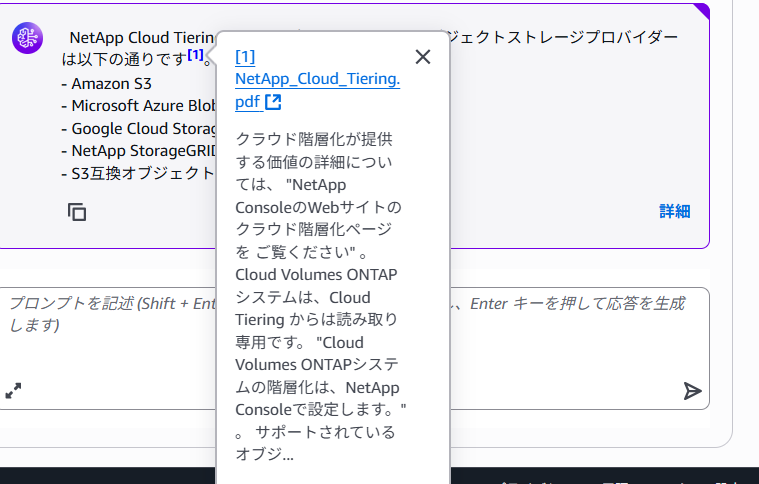The image size is (759, 484).
Task: Expand the prompt input box
Action: (x=13, y=391)
